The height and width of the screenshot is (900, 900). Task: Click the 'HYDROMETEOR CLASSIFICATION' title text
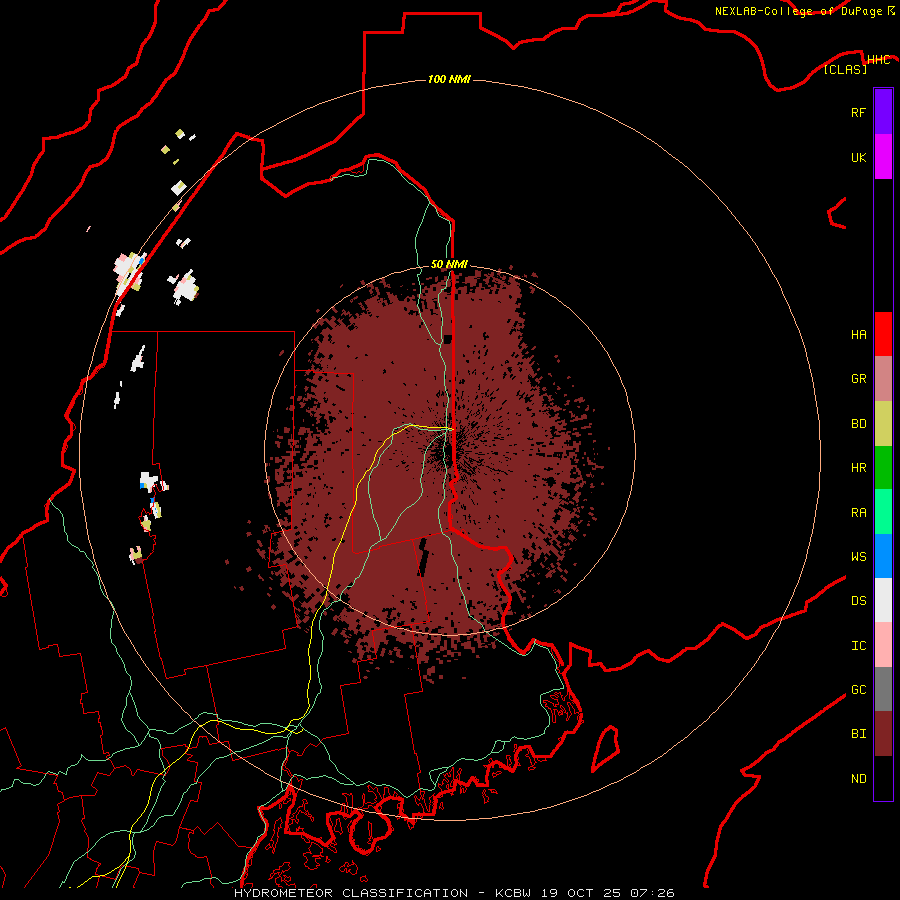tap(351, 893)
